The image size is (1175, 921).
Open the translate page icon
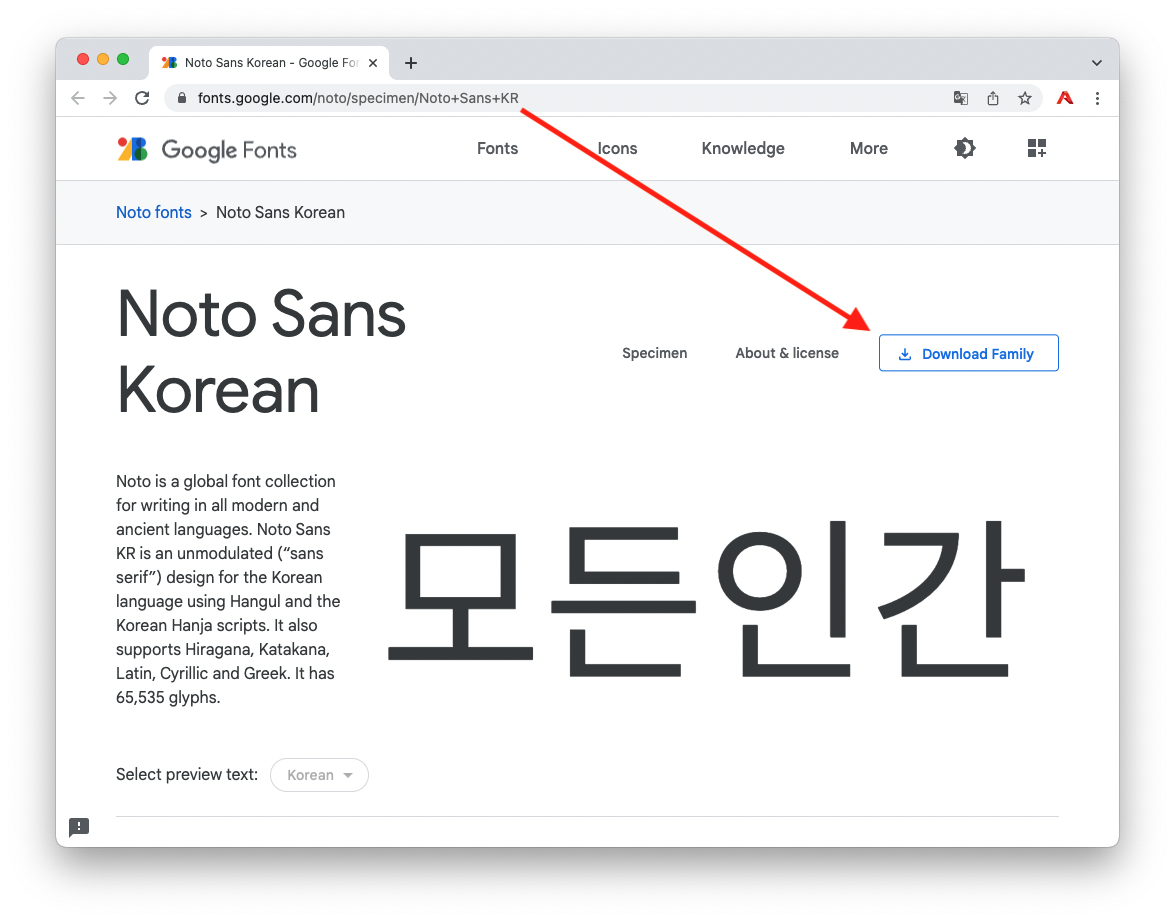pyautogui.click(x=961, y=98)
